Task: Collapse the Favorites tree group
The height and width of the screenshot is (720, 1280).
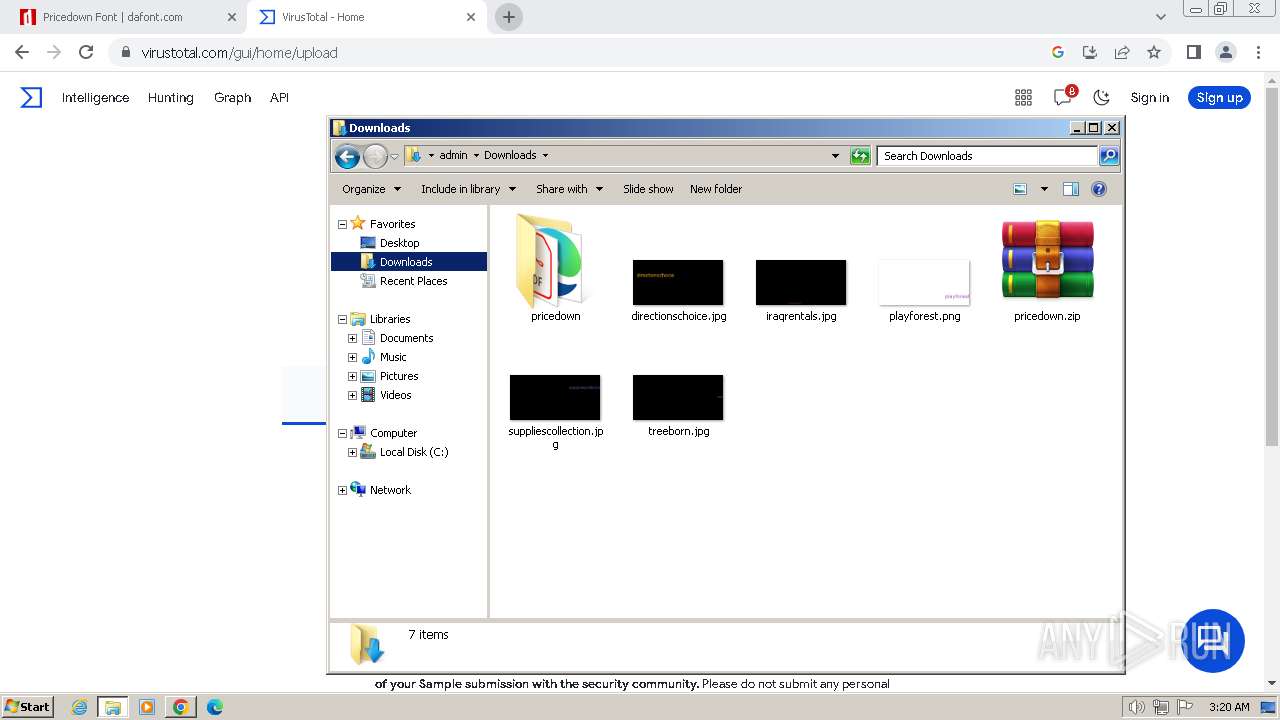Action: [342, 224]
